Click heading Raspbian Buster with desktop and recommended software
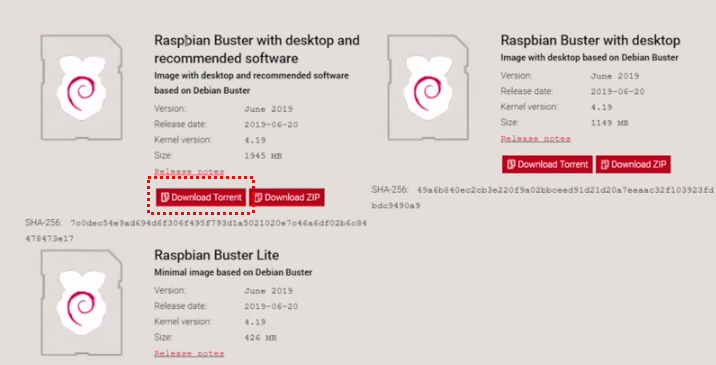This screenshot has height=365, width=716. click(257, 49)
